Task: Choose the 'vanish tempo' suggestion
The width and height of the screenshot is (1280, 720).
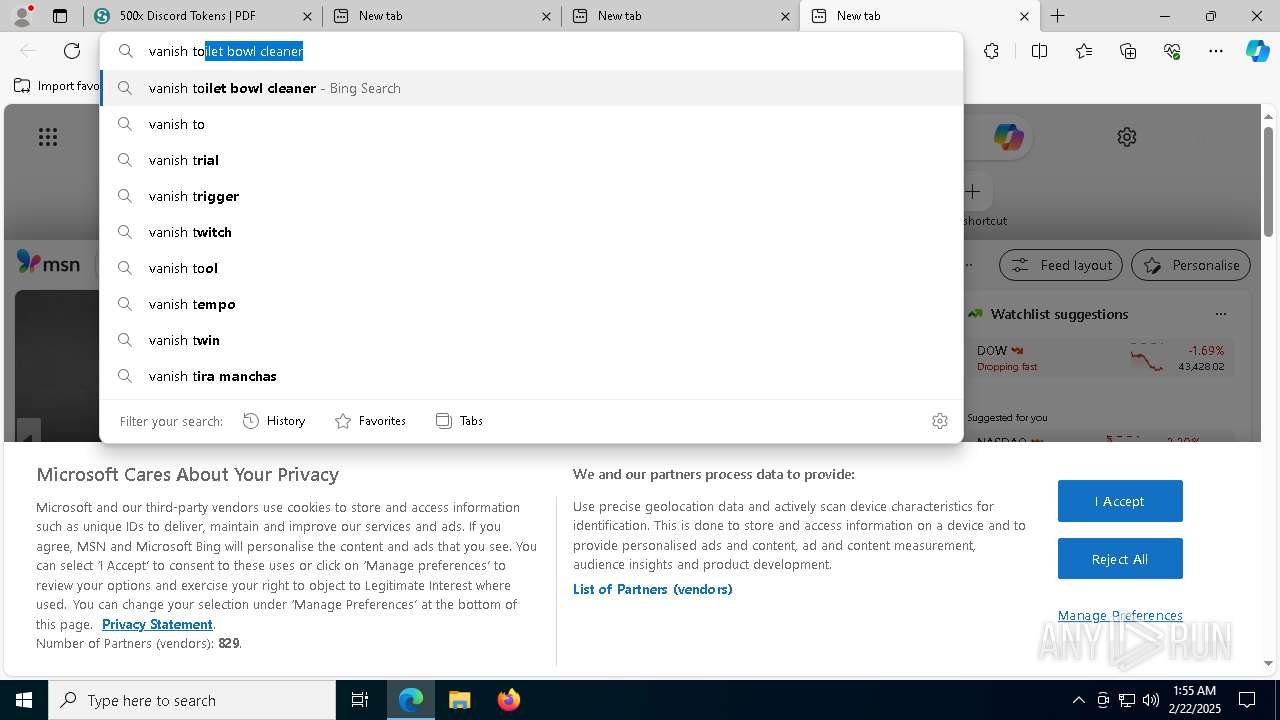Action: tap(531, 304)
